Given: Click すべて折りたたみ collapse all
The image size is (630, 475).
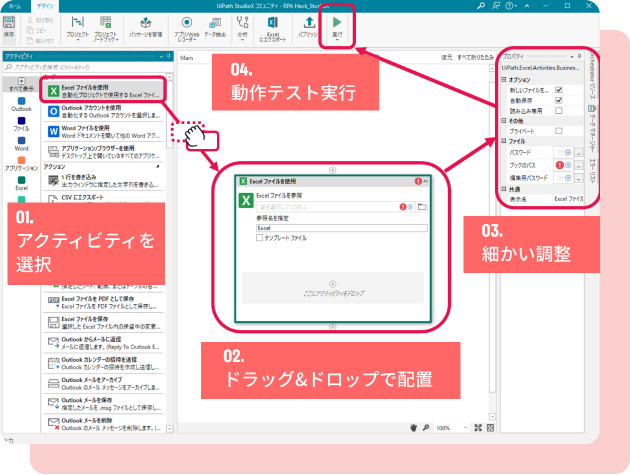Looking at the screenshot, I should click(475, 57).
